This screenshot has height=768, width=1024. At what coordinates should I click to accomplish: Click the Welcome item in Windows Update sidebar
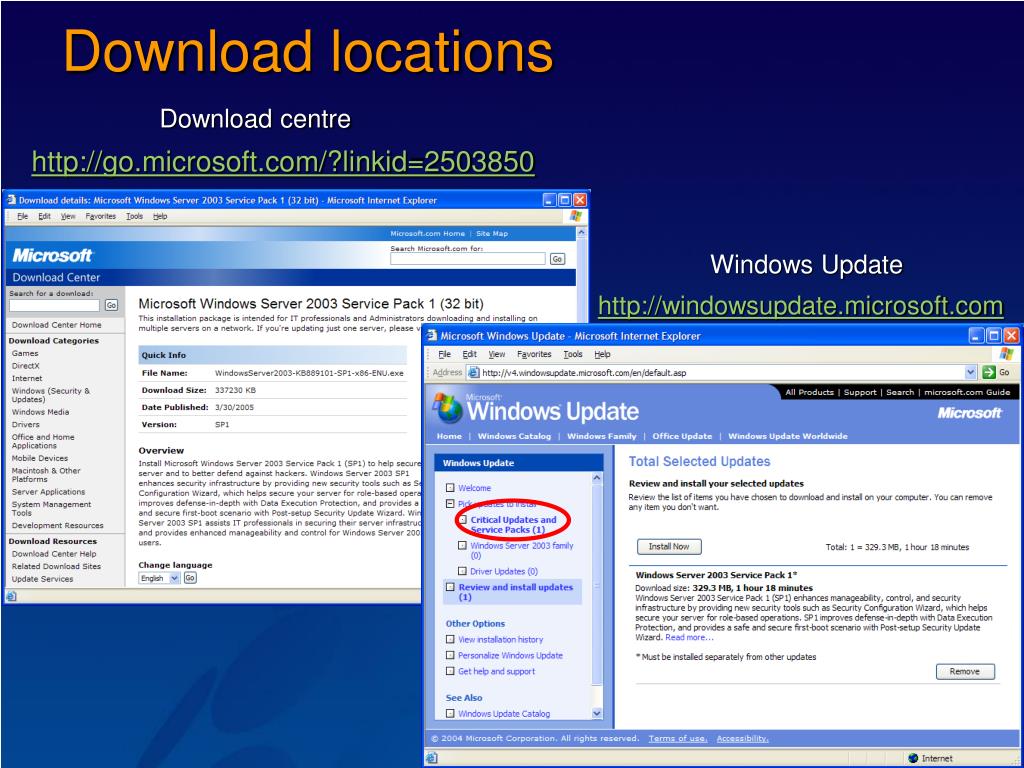point(474,488)
